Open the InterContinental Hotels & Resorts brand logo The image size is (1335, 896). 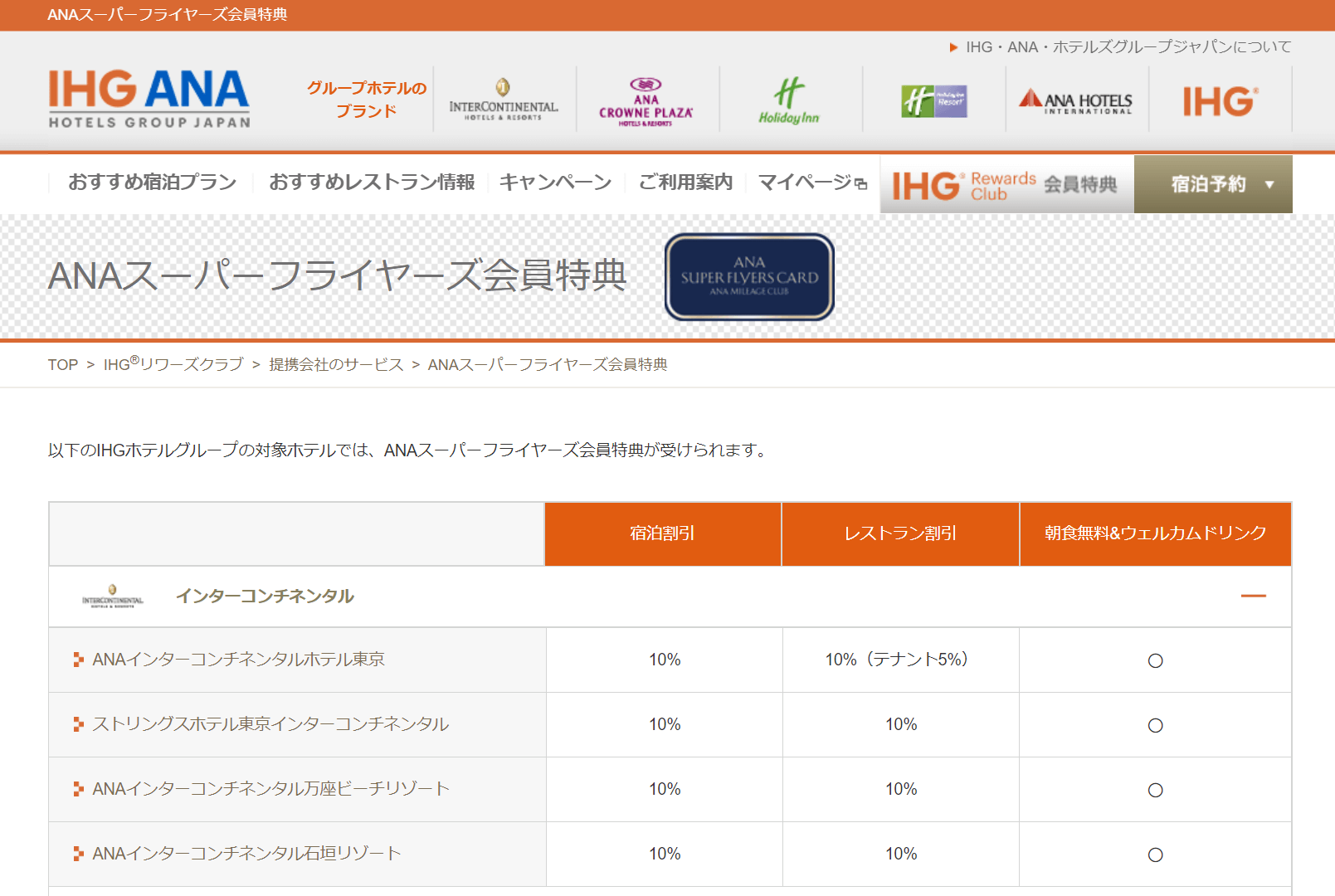coord(504,100)
